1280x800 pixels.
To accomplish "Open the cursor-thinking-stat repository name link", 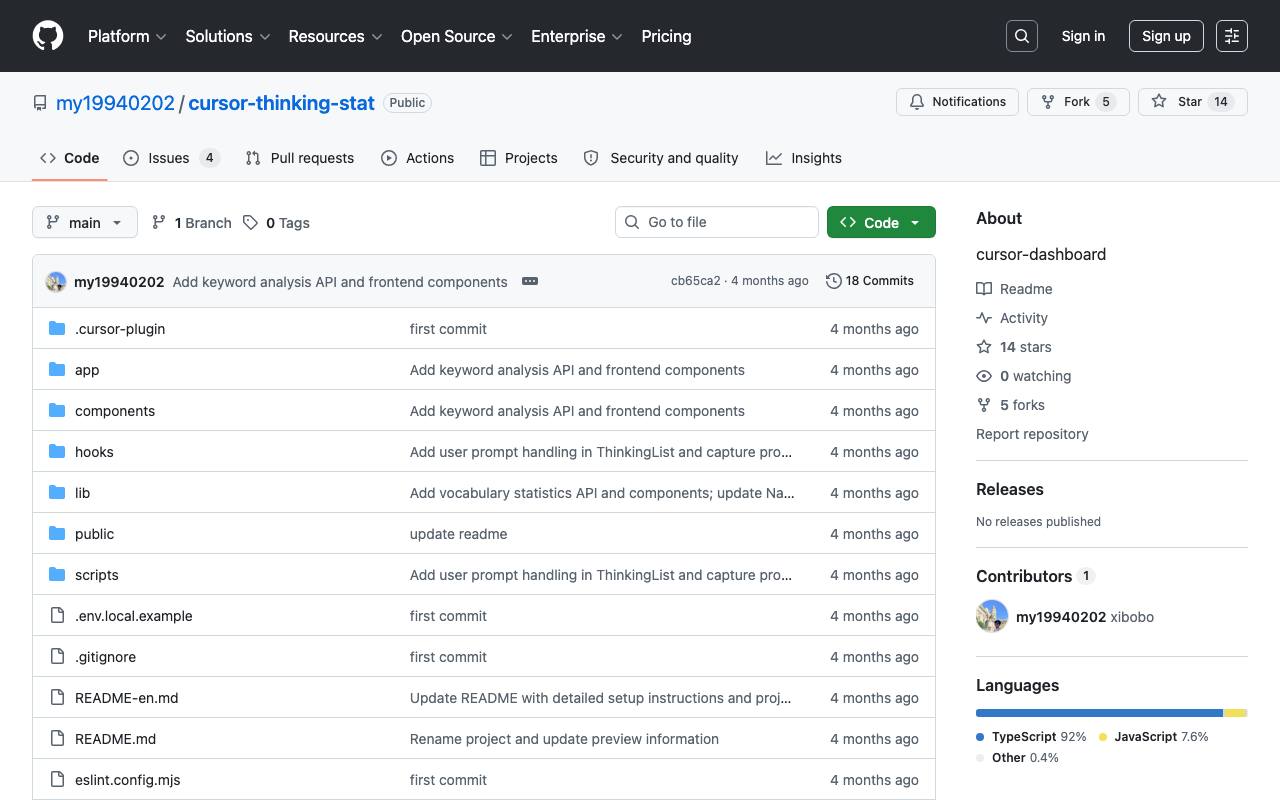I will pos(281,103).
